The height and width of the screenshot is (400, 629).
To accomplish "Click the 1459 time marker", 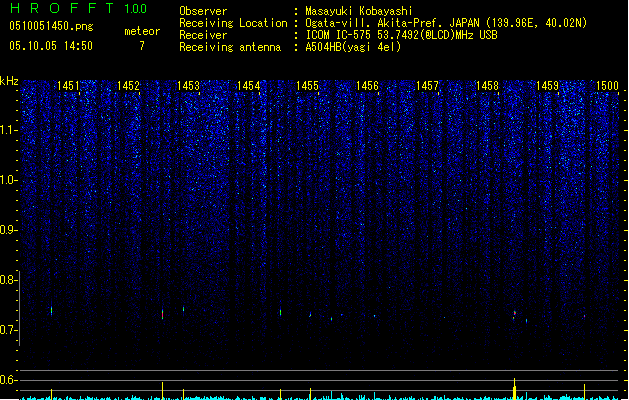I will click(548, 85).
